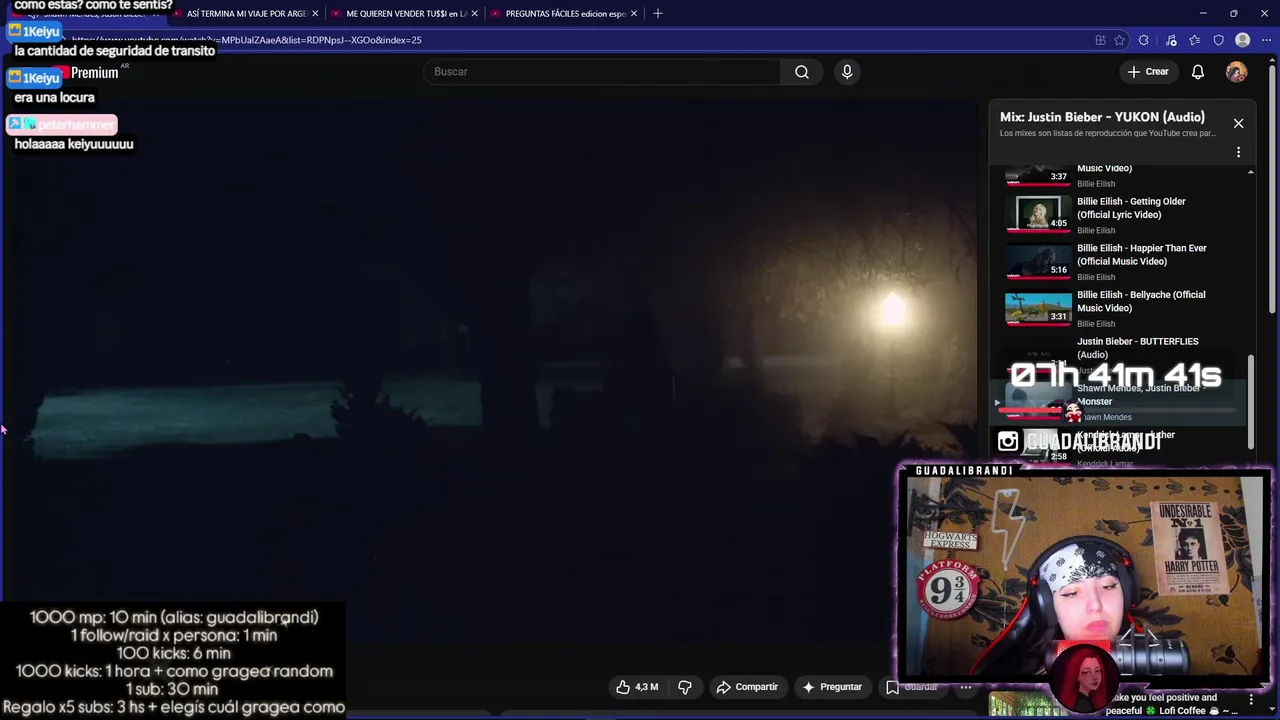Open the YouTube account avatar menu

(x=1237, y=72)
